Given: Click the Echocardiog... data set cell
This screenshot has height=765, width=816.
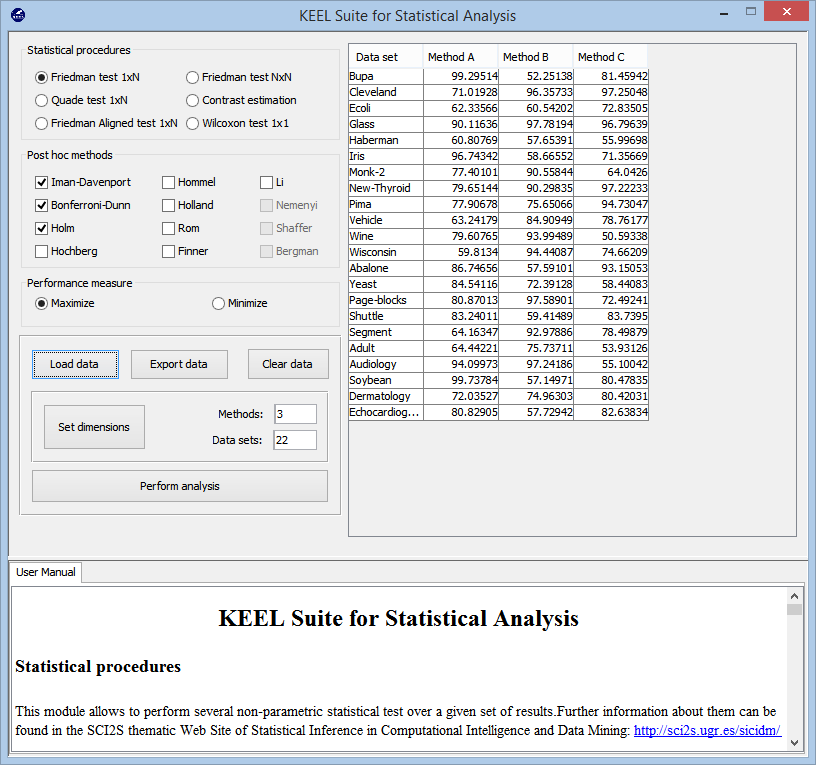Looking at the screenshot, I should 386,412.
